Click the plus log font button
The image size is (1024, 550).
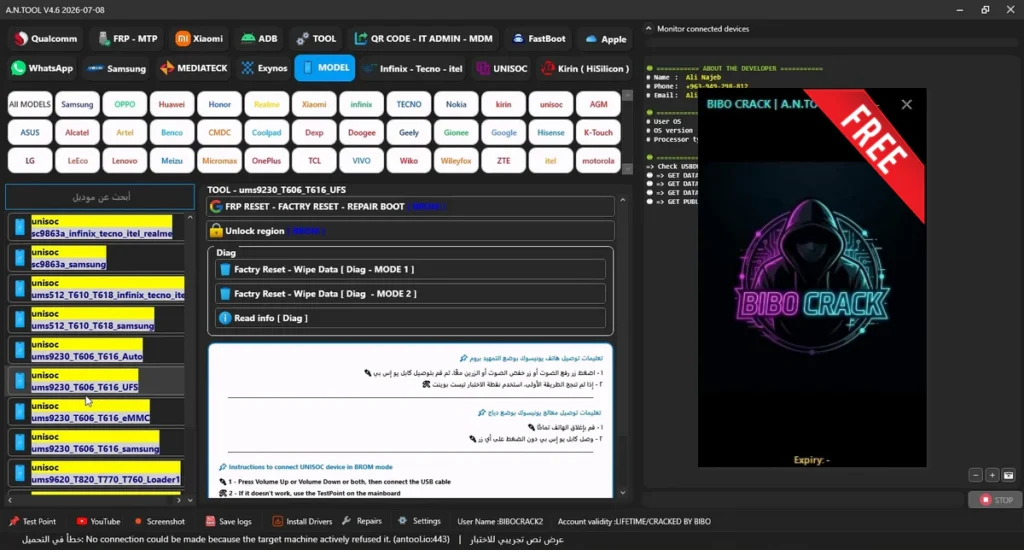992,476
